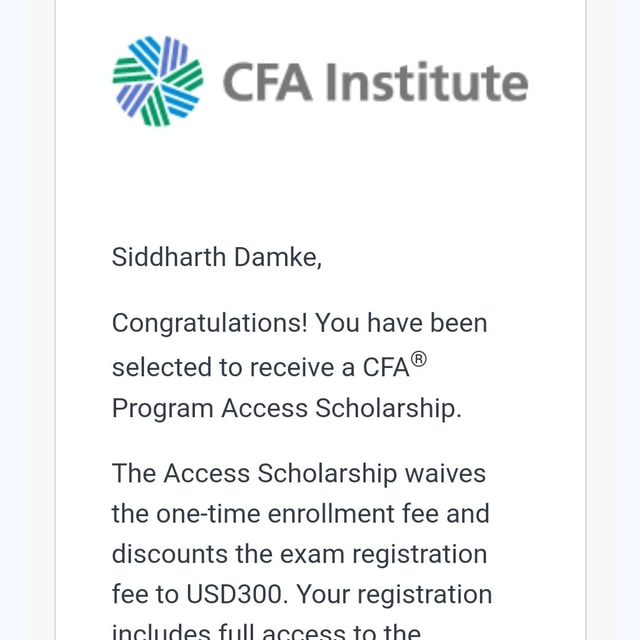The image size is (640, 640).
Task: Click blank space between logo and greeting
Action: (x=320, y=184)
